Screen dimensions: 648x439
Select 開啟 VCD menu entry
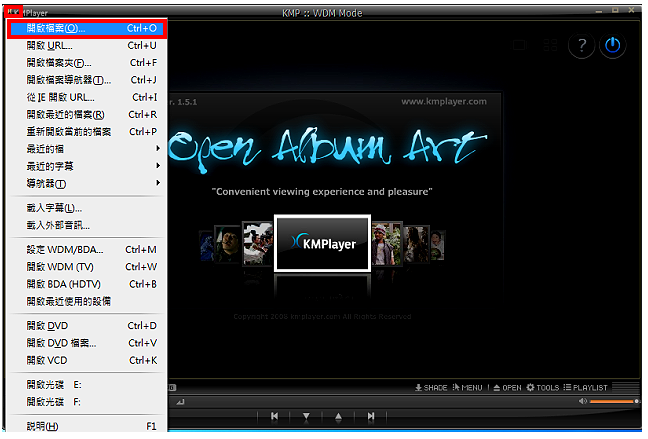[87, 360]
